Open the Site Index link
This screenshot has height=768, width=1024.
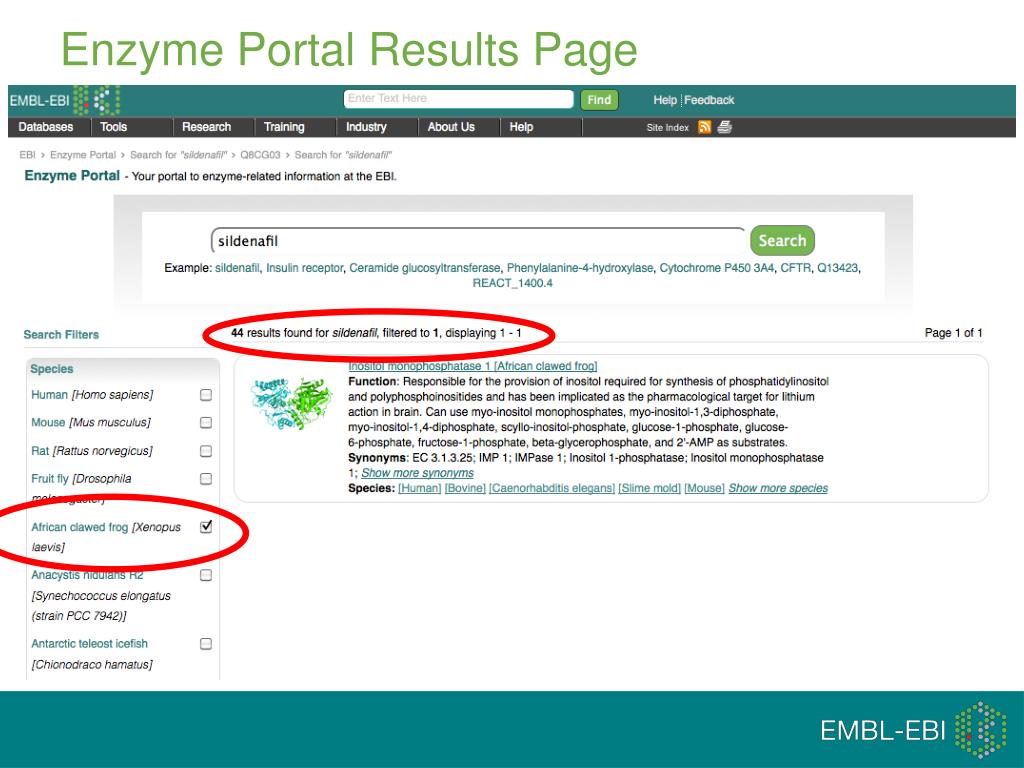pyautogui.click(x=667, y=128)
